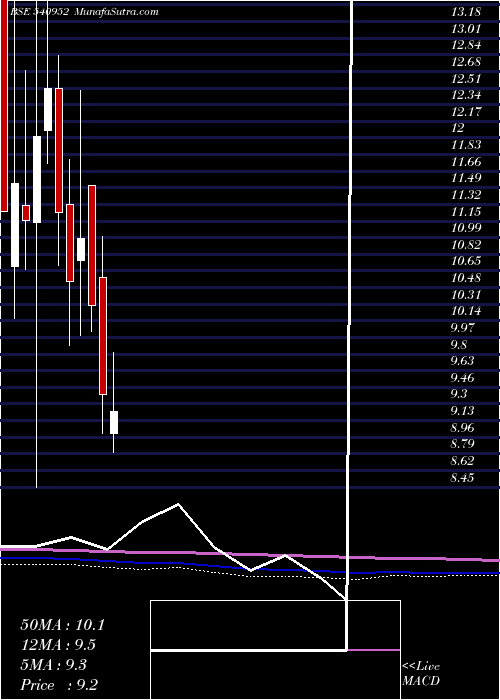Select the small red candlestick near 11.15
500x700 pixels.
[x=26, y=213]
